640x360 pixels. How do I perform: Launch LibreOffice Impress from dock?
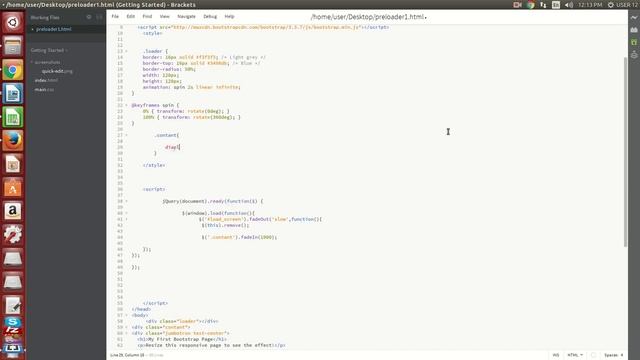pos(13,164)
